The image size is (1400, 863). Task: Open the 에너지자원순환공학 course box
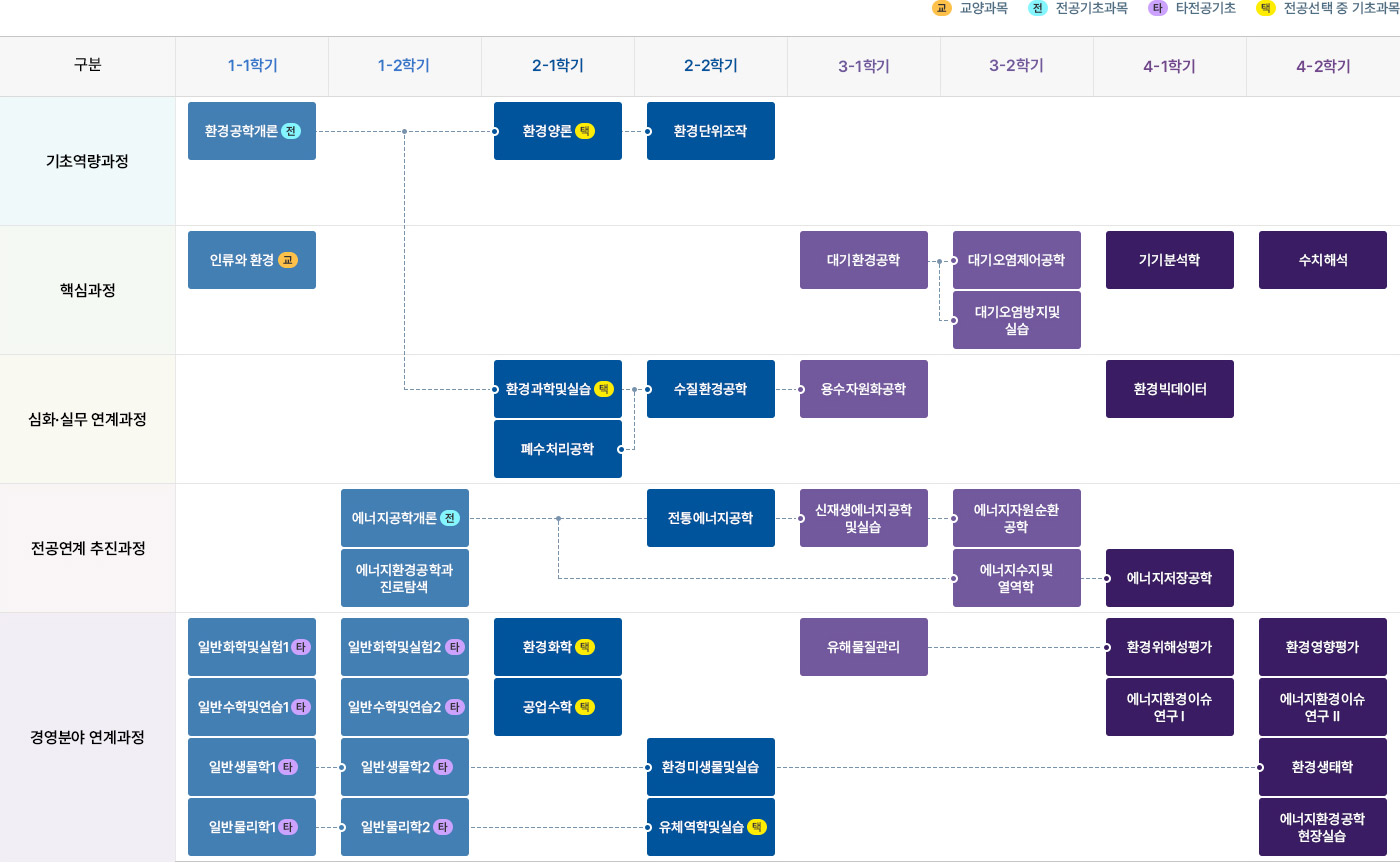[x=1017, y=518]
